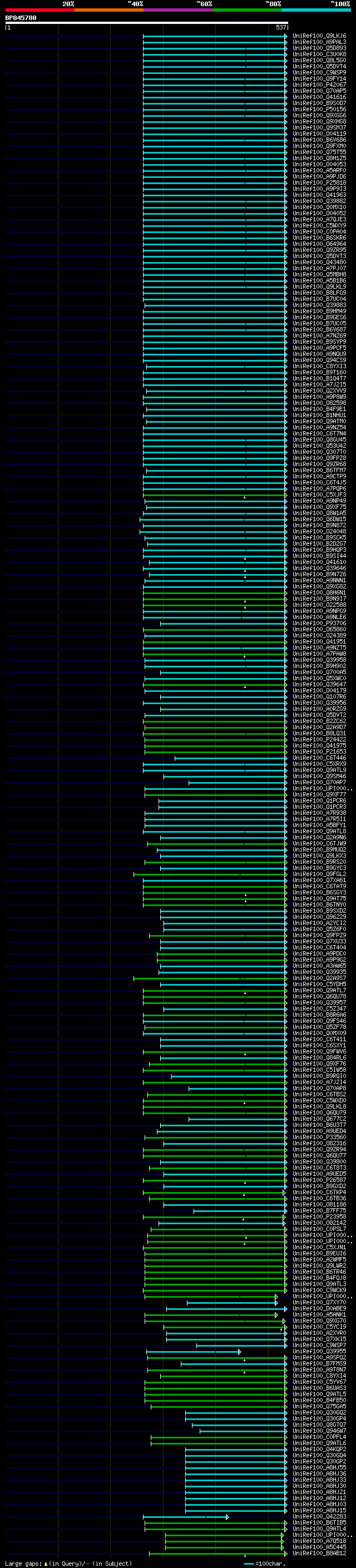Open hit UniRef100_Q9XHG8

319,121
